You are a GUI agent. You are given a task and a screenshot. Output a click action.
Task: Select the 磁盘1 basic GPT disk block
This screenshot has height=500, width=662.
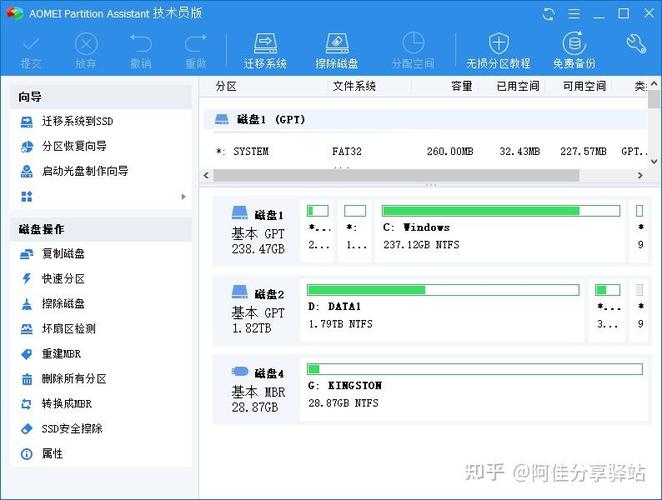(258, 231)
